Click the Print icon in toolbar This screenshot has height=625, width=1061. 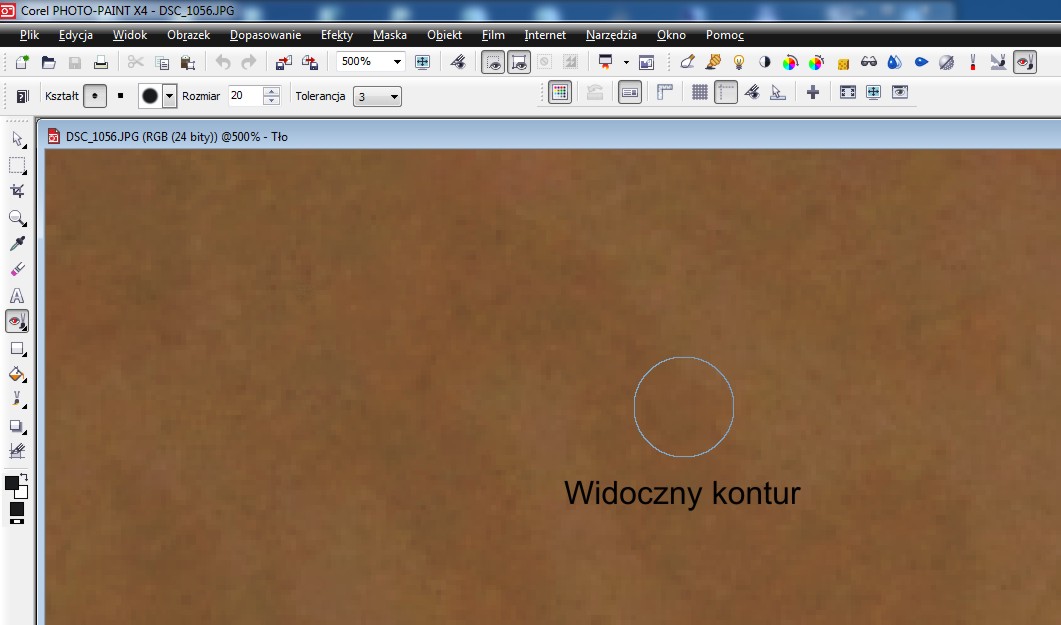click(100, 62)
